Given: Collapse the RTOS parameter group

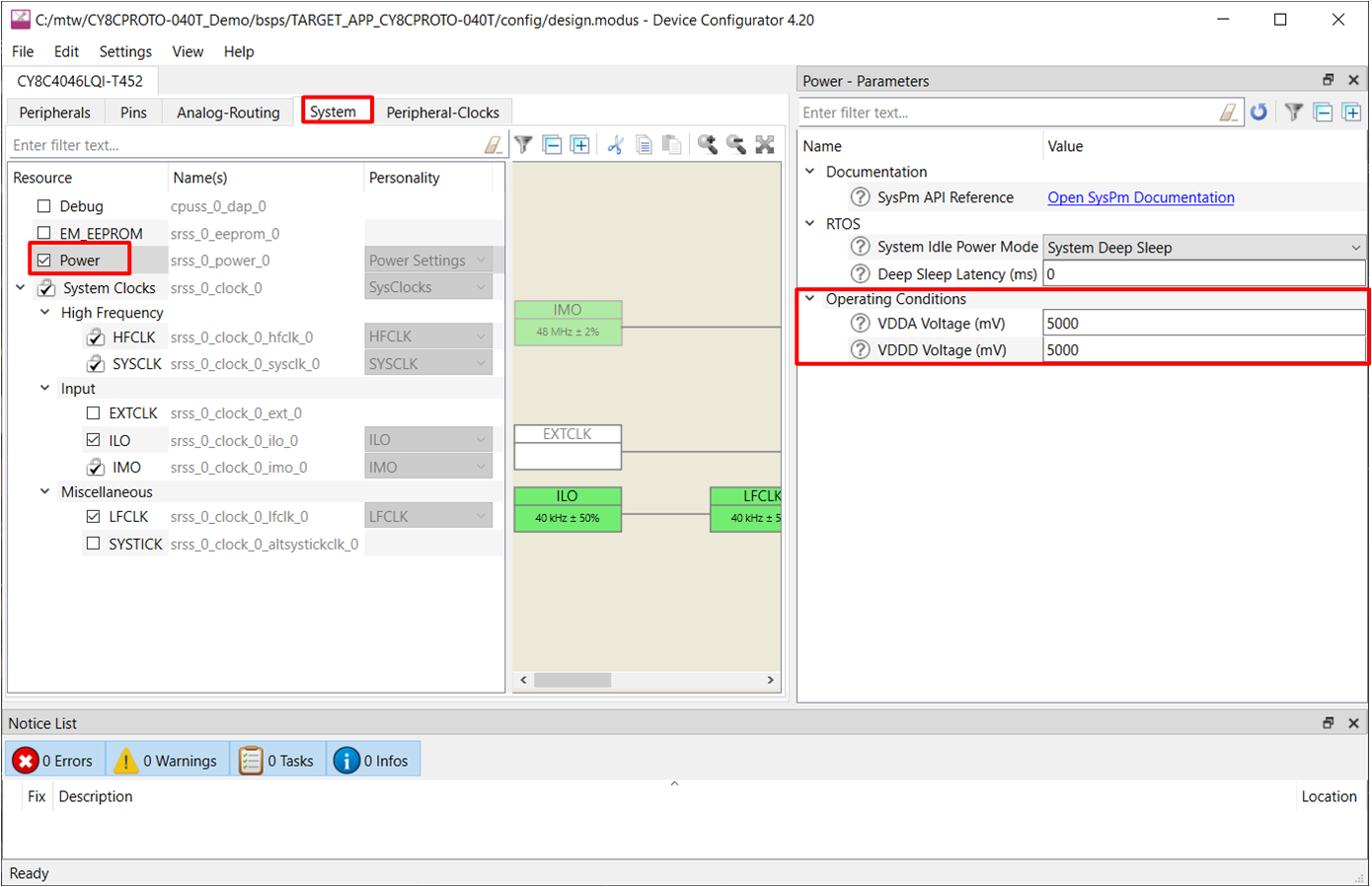Looking at the screenshot, I should point(810,223).
